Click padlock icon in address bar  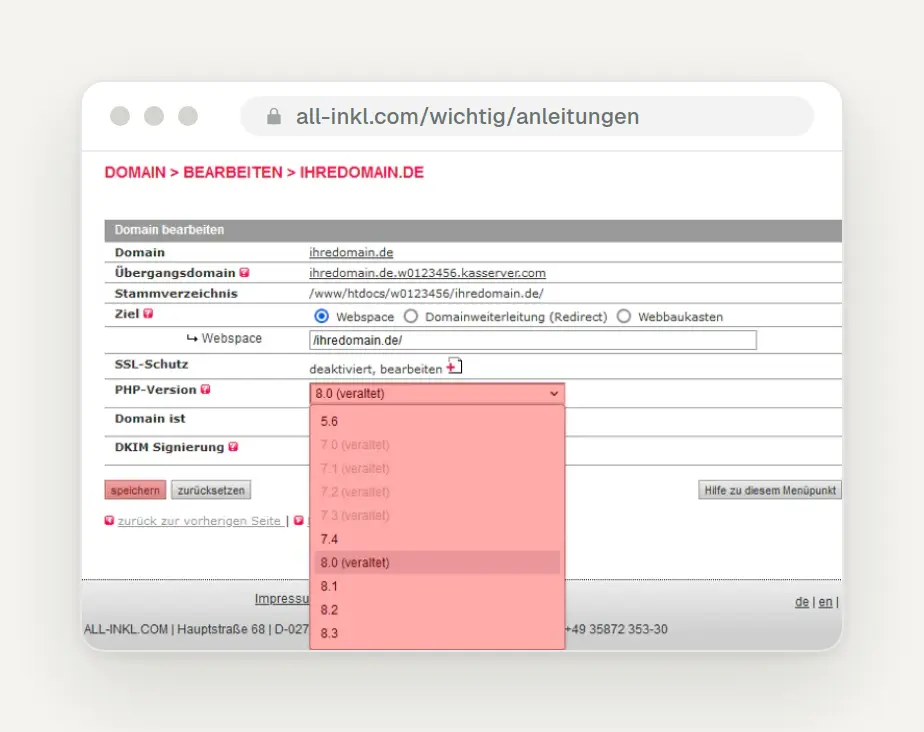(x=273, y=116)
